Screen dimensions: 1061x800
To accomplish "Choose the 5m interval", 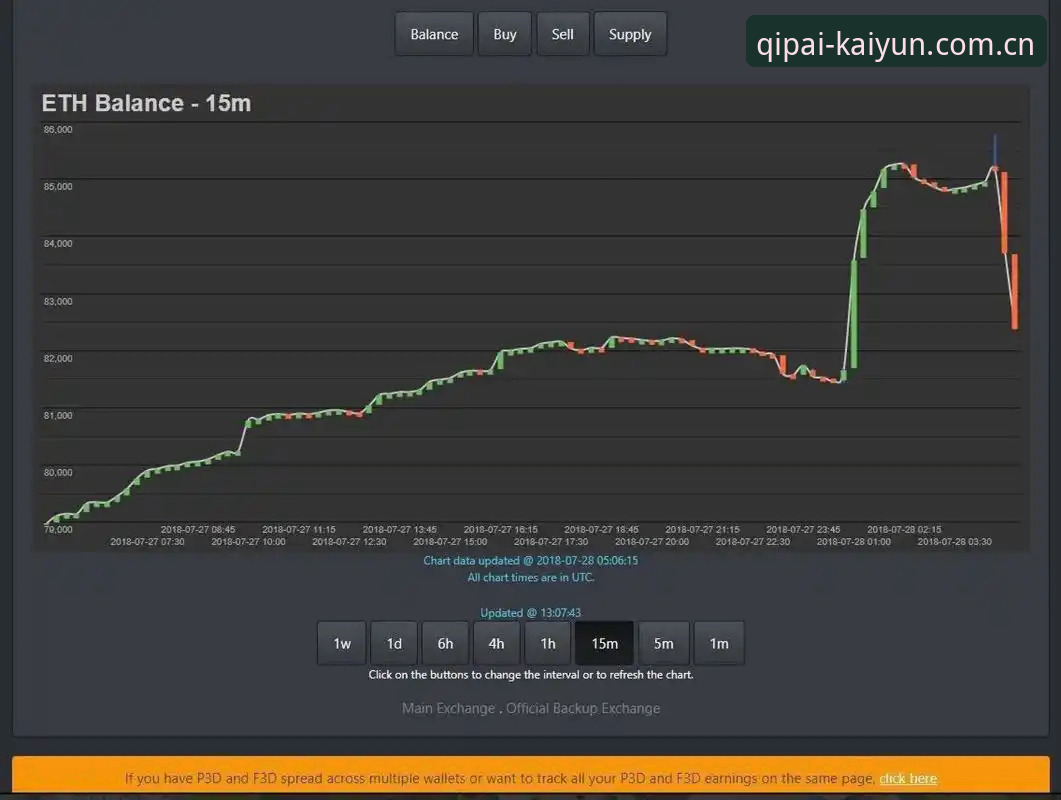I will pos(664,643).
